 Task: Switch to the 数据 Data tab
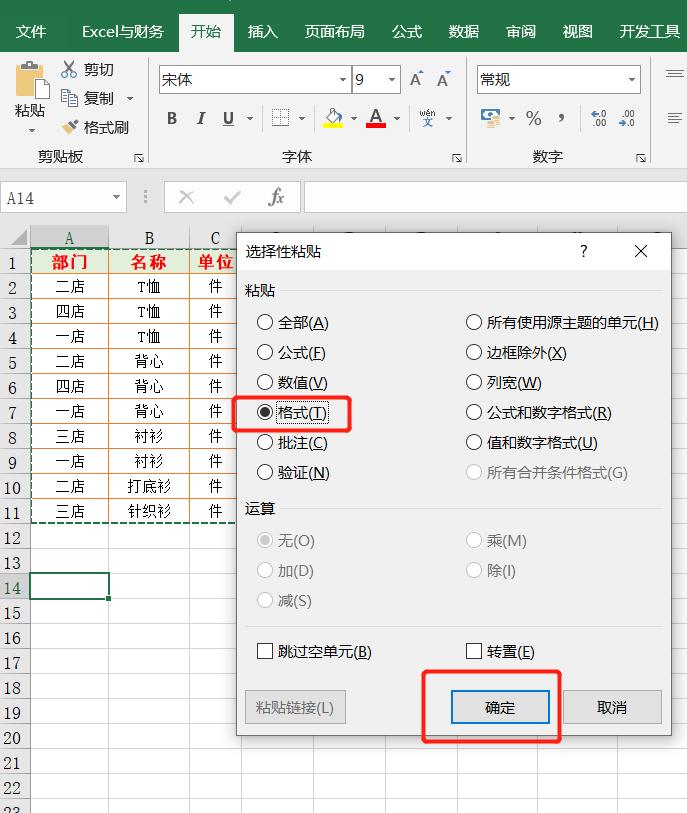[464, 32]
